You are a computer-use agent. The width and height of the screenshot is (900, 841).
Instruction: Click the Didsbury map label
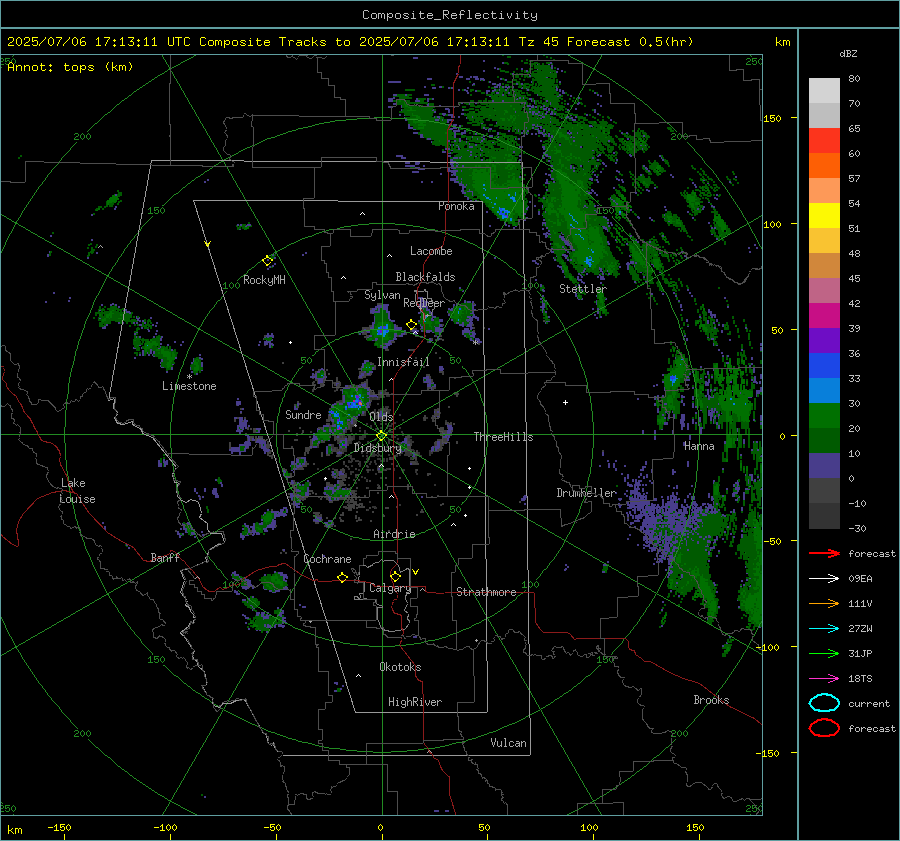[x=377, y=448]
